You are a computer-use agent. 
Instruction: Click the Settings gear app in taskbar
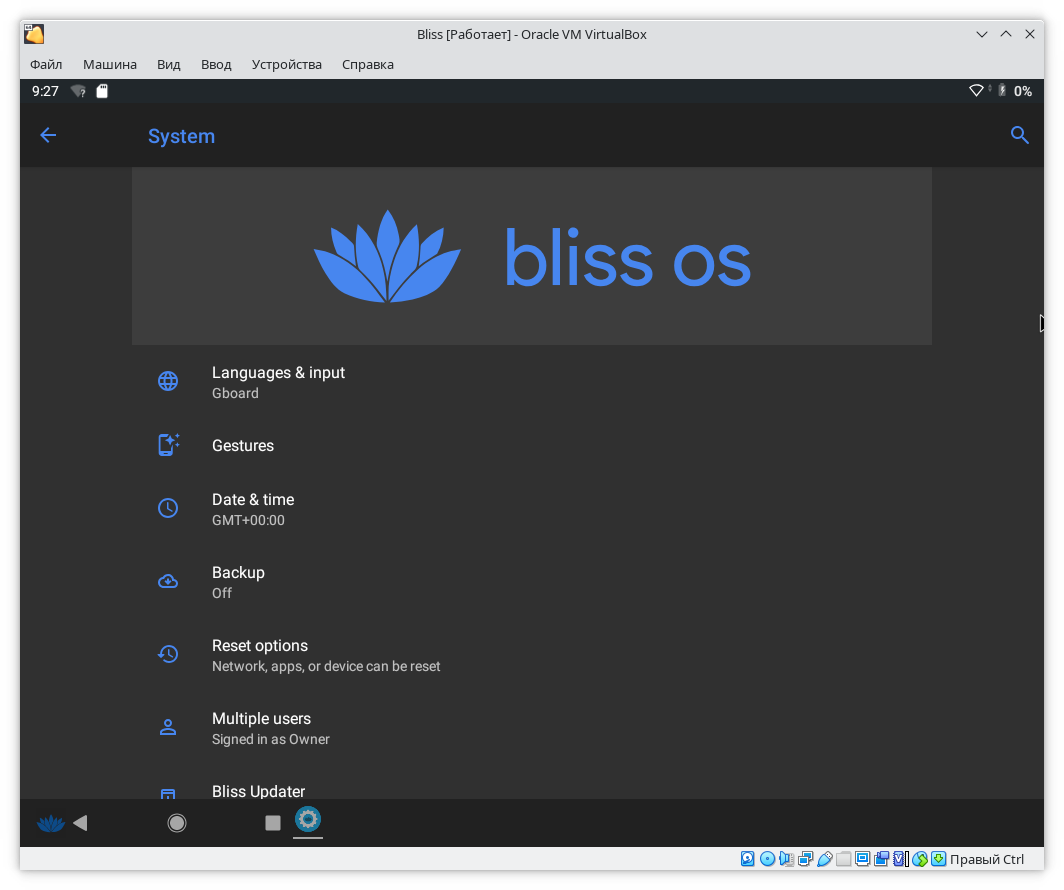click(308, 820)
